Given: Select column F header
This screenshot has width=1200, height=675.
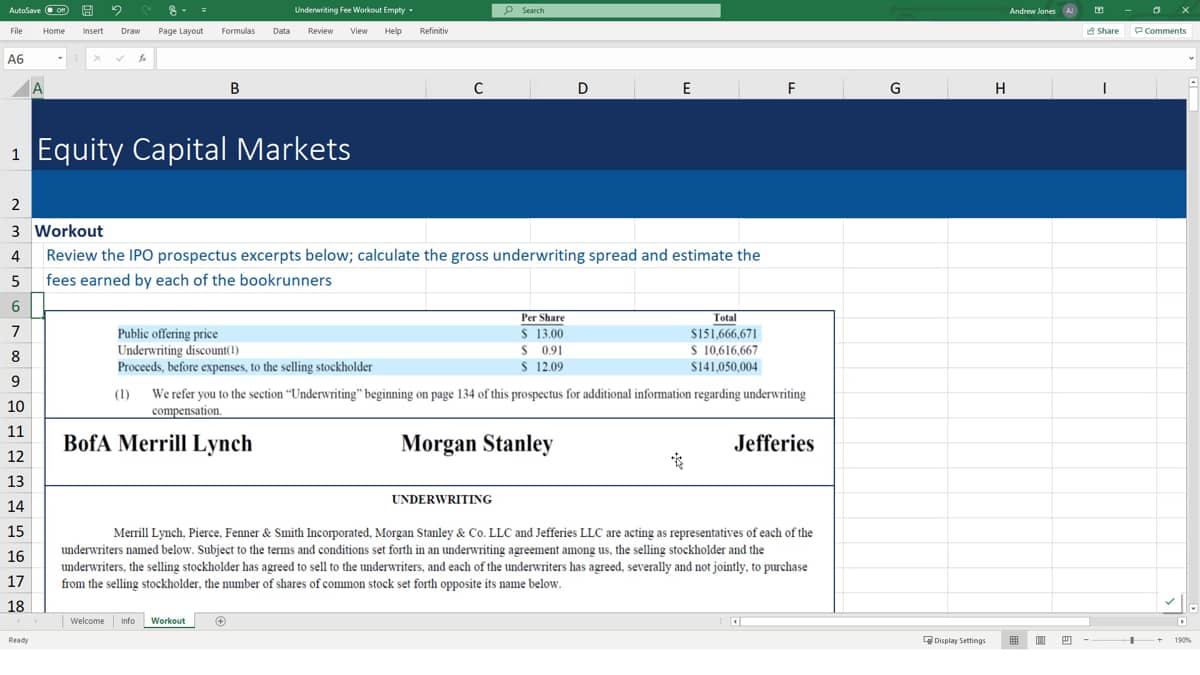Looking at the screenshot, I should click(x=791, y=88).
